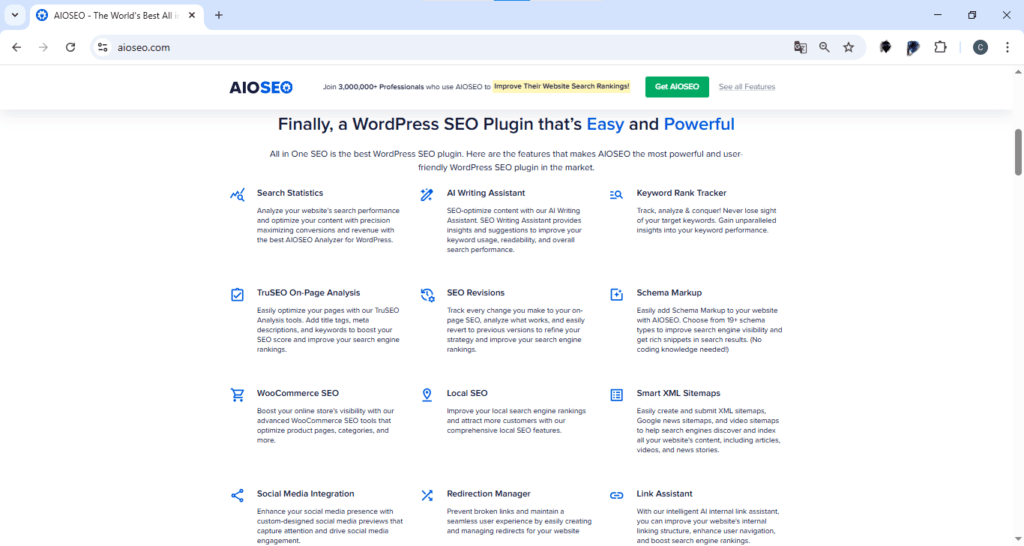Screen dimensions: 1024x546
Task: Click the Smart XML Sitemaps list icon
Action: click(x=616, y=395)
